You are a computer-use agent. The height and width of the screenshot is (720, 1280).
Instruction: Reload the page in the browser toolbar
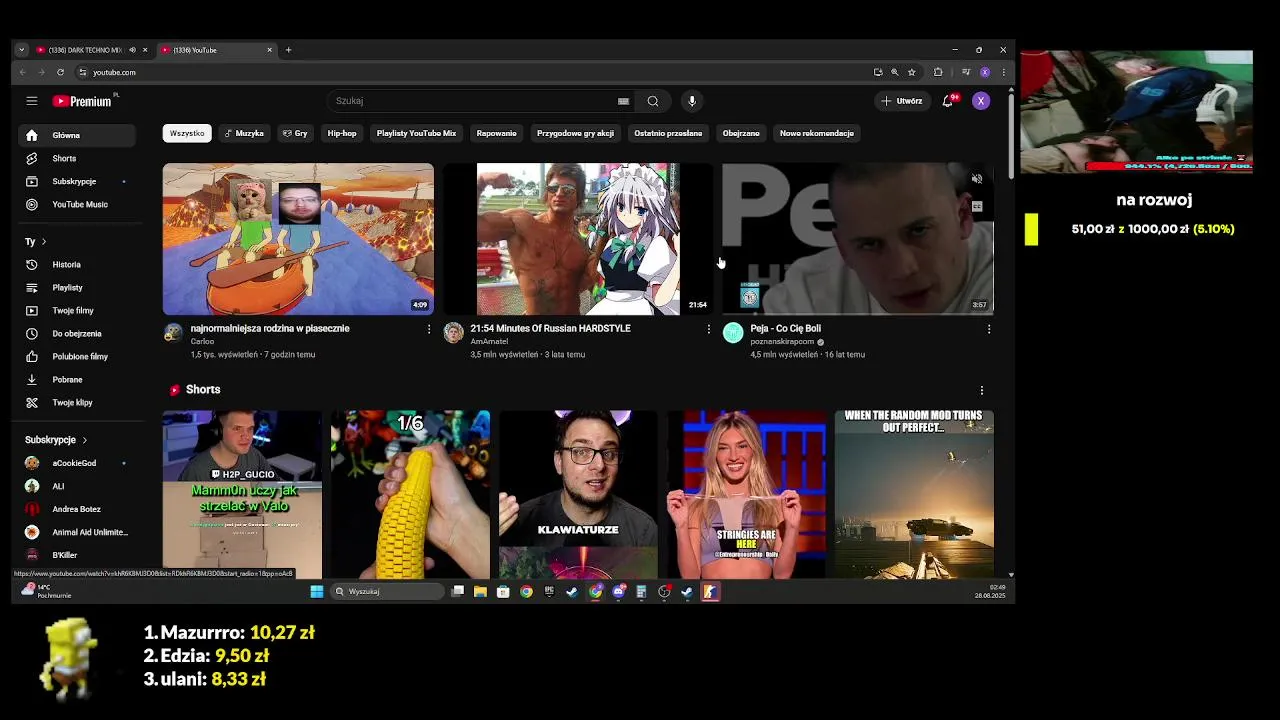click(x=60, y=72)
